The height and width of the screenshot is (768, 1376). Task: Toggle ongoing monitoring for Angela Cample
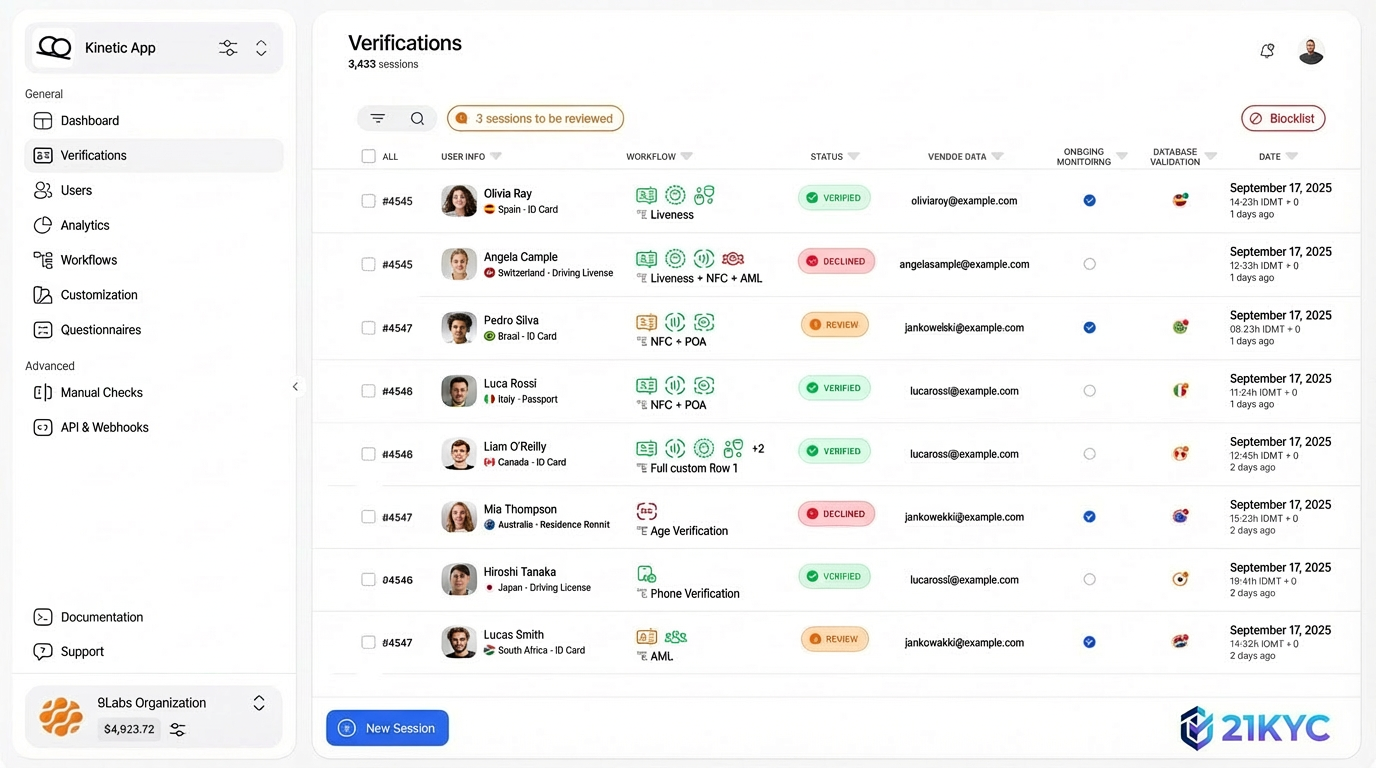(x=1089, y=264)
